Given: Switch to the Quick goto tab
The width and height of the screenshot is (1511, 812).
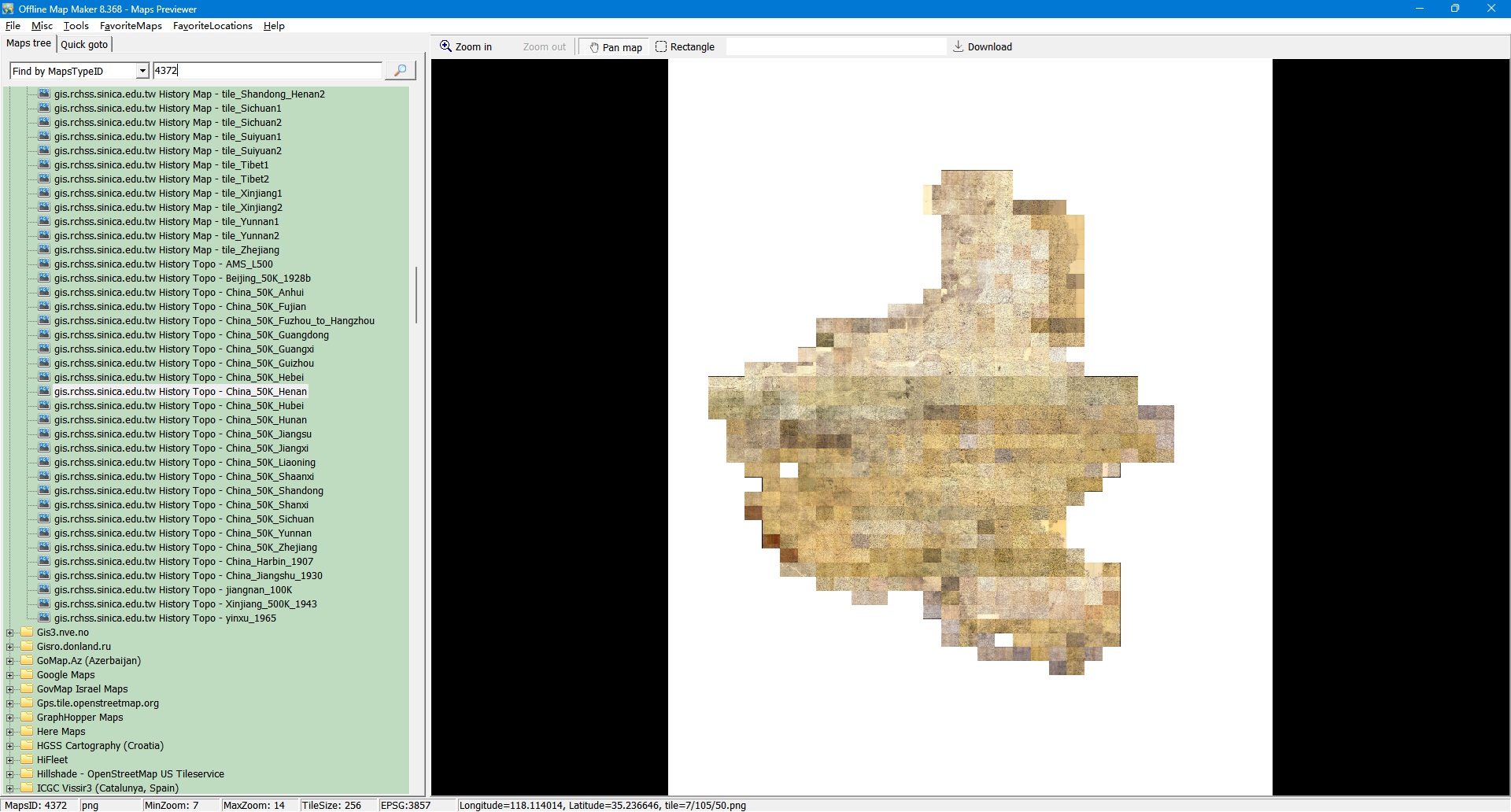Looking at the screenshot, I should coord(84,45).
